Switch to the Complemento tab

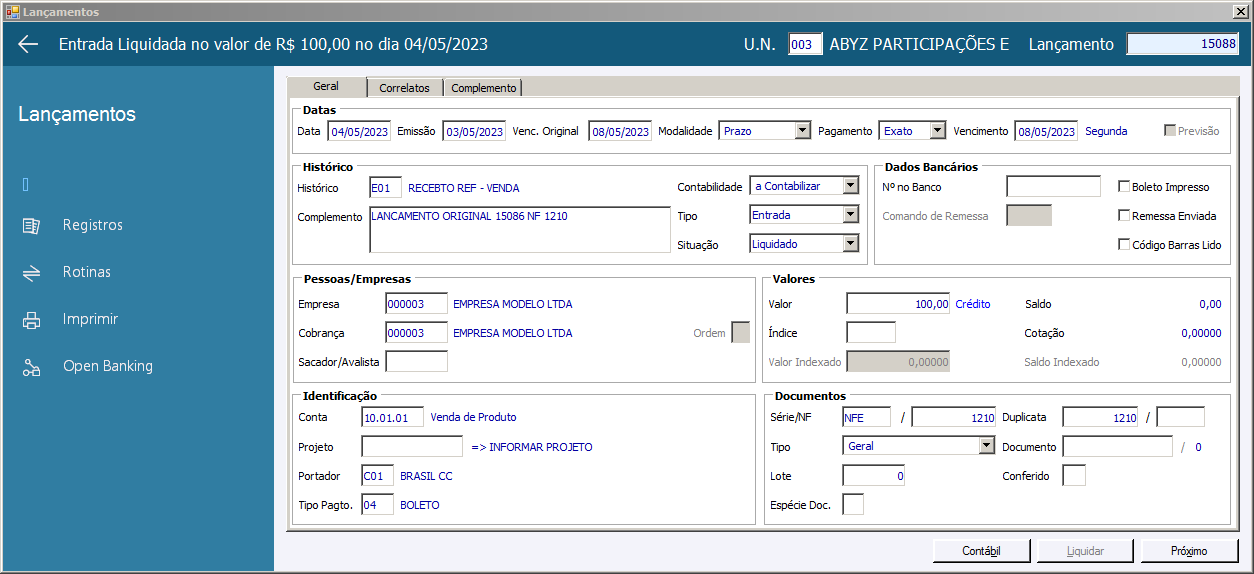(484, 88)
